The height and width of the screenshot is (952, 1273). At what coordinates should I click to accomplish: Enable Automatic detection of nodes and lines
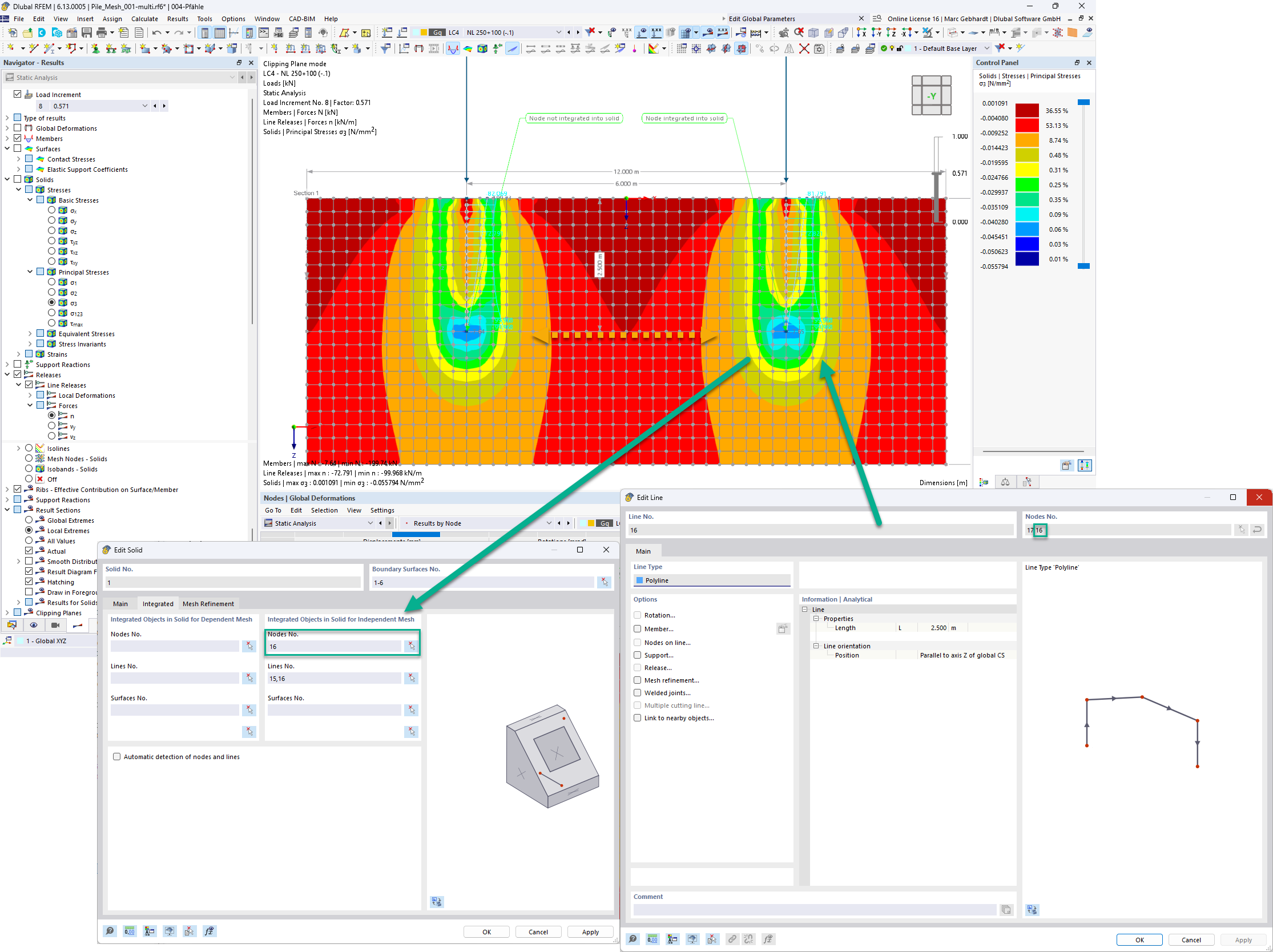point(117,757)
